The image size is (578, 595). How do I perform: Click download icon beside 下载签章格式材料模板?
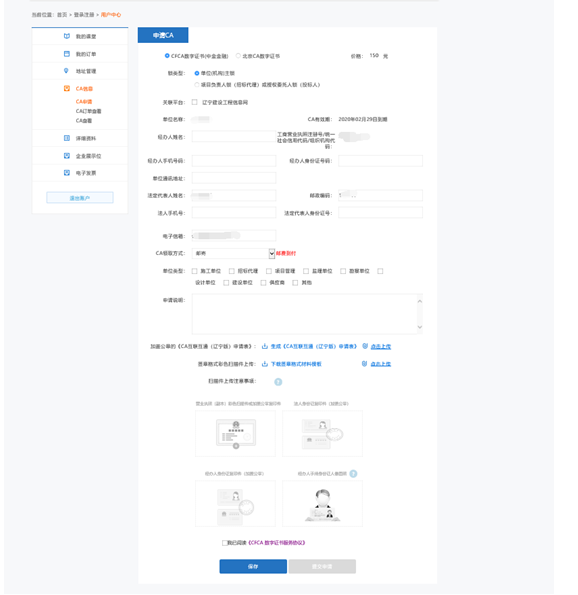click(265, 364)
